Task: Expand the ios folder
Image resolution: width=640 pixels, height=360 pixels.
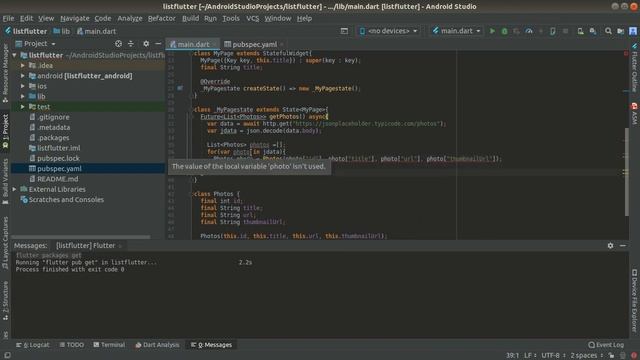Action: click(23, 86)
